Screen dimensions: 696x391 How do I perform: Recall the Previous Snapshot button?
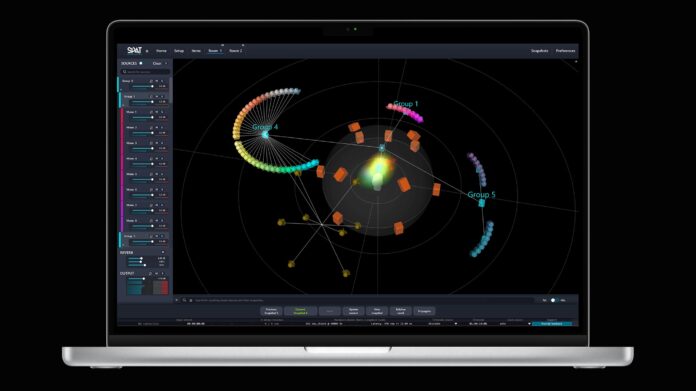tap(271, 311)
